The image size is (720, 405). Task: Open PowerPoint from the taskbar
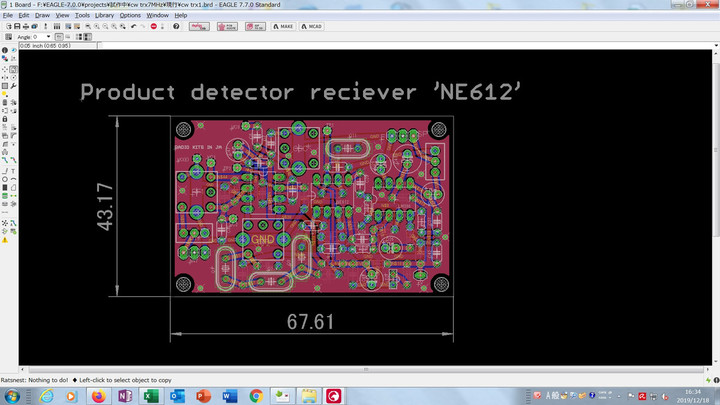click(203, 396)
